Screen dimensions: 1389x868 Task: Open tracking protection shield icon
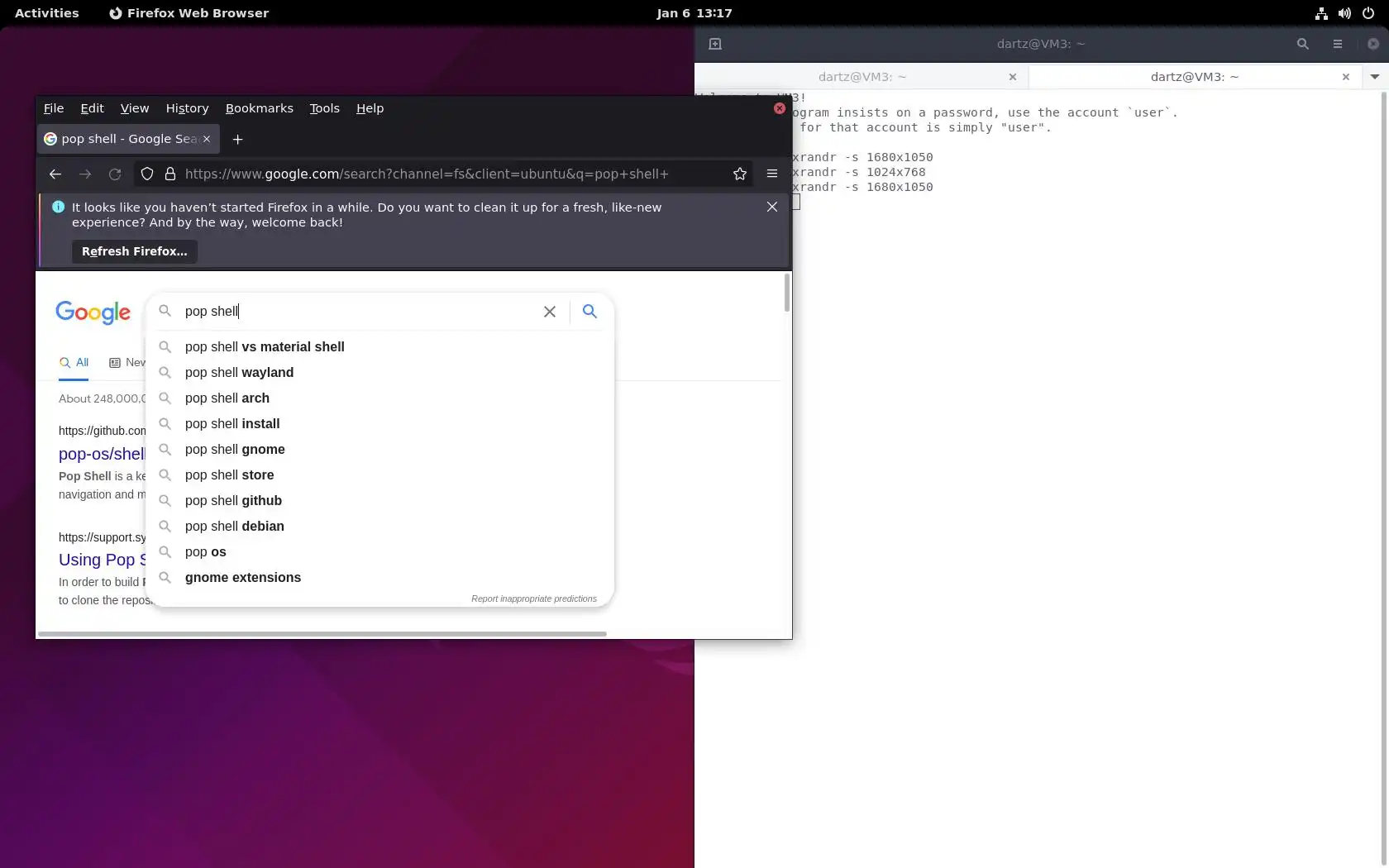(x=147, y=174)
